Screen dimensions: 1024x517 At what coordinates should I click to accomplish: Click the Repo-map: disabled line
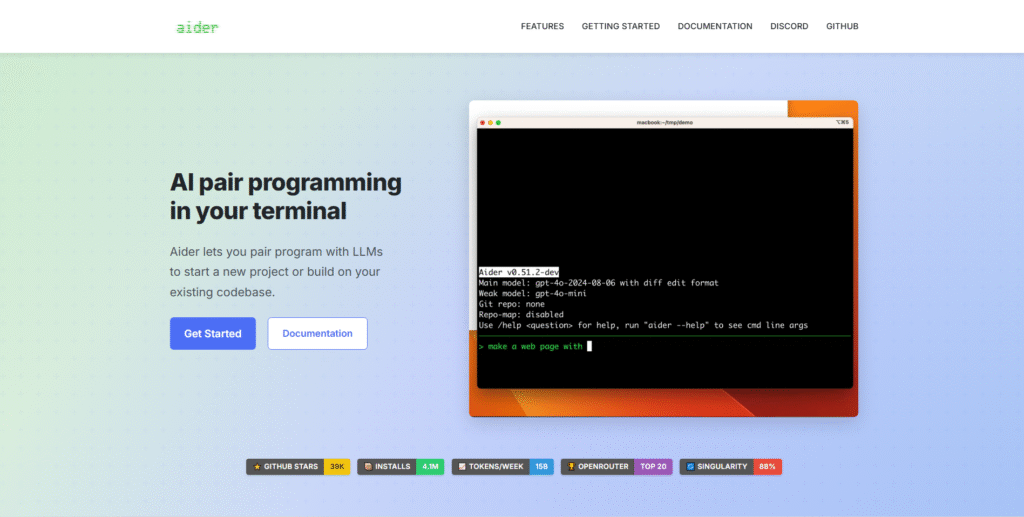520,314
